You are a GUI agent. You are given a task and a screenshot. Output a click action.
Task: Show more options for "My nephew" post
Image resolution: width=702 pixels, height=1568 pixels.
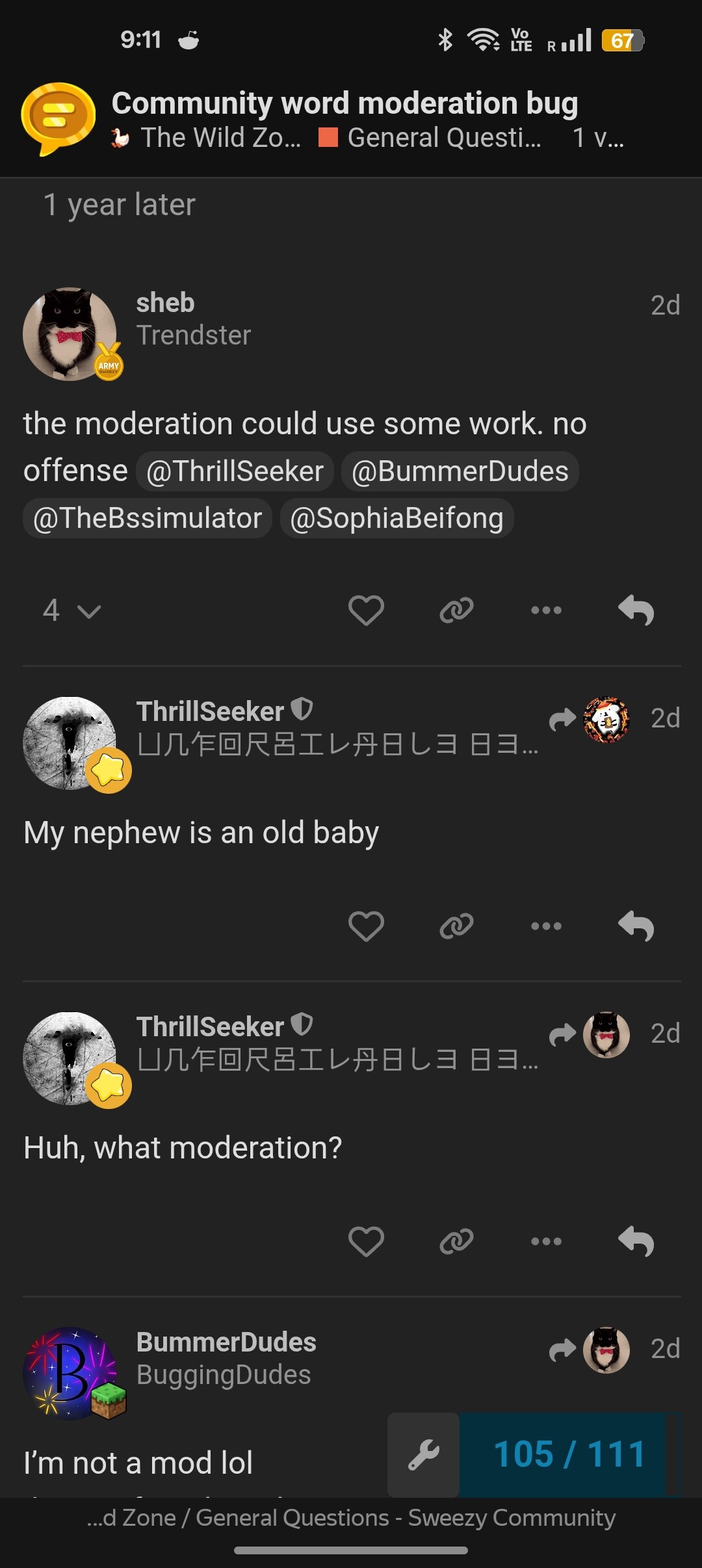pyautogui.click(x=546, y=926)
